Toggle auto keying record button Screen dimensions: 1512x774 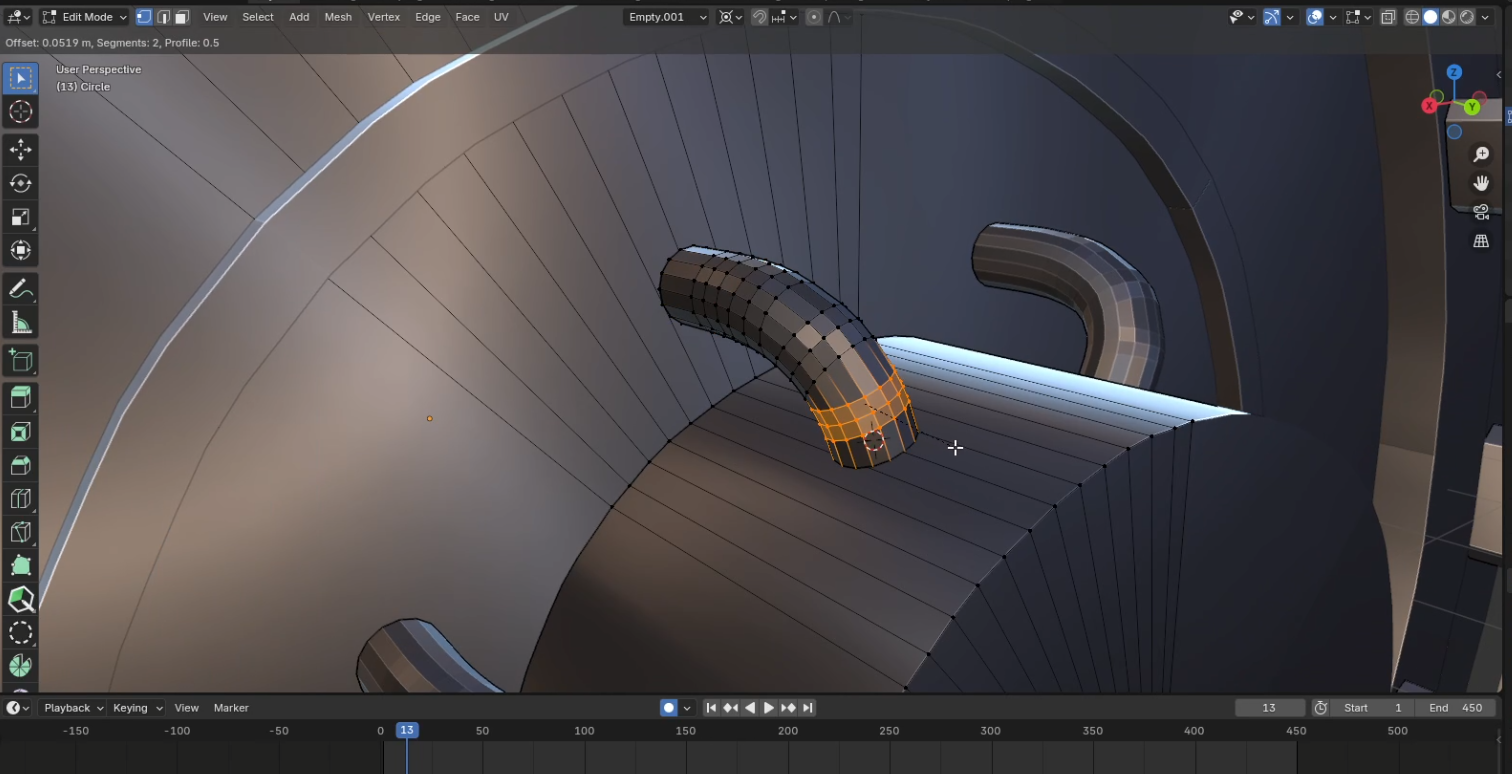pos(668,708)
